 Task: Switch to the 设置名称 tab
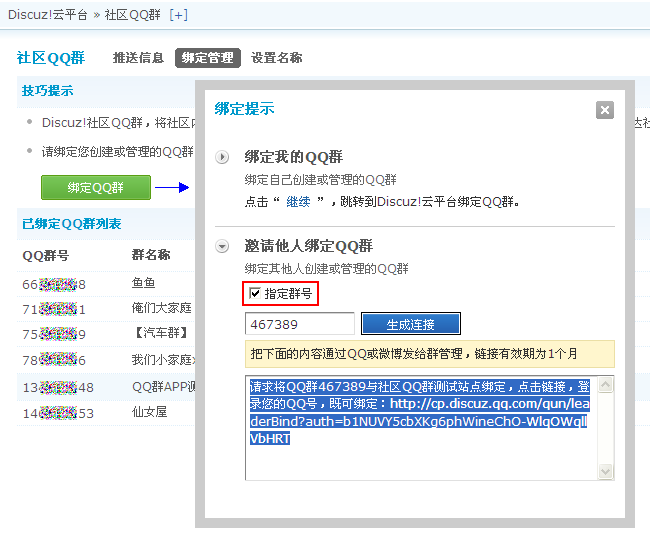(276, 58)
